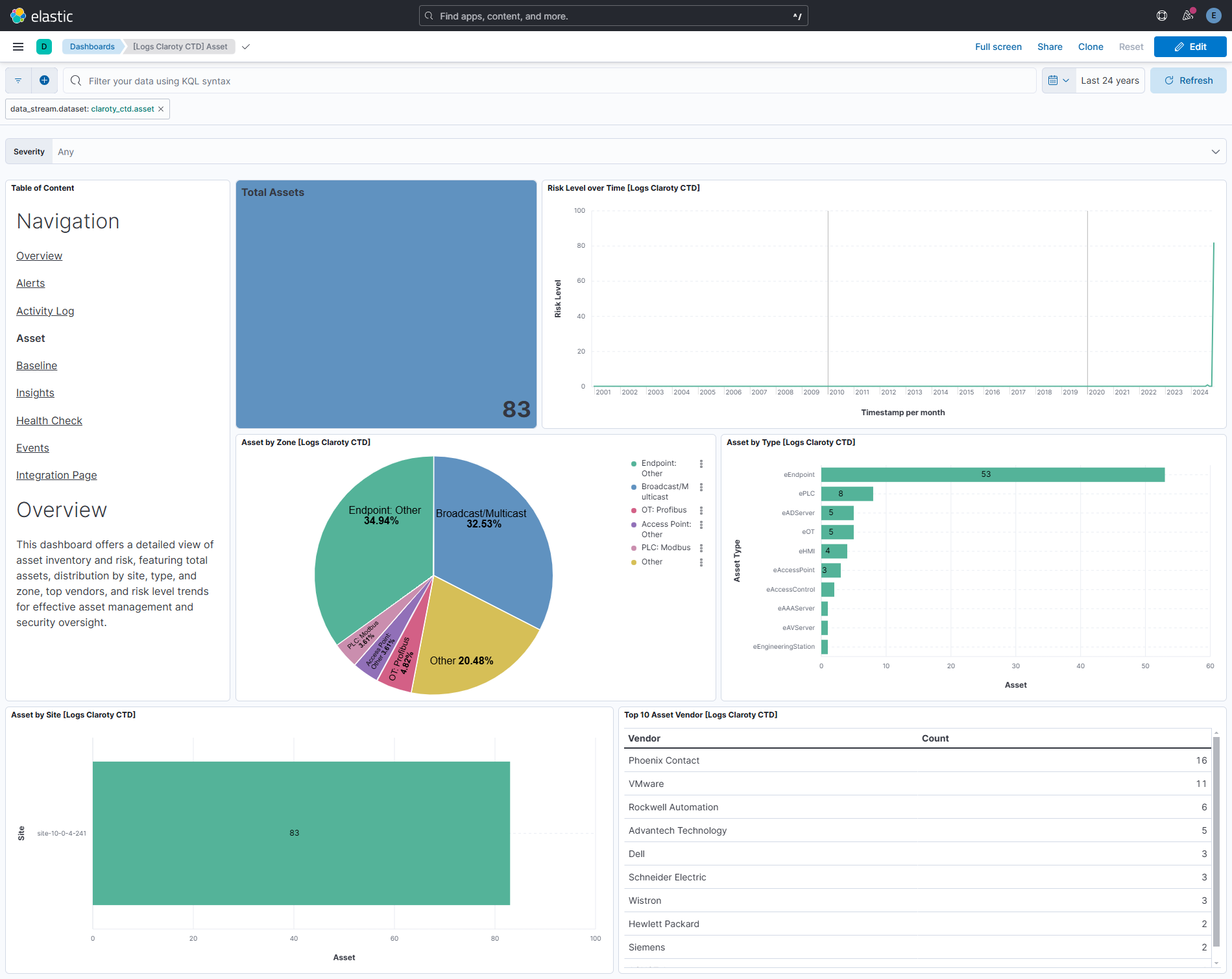The image size is (1232, 979).
Task: Open the time range chevron next to the calendar
Action: coord(1067,80)
